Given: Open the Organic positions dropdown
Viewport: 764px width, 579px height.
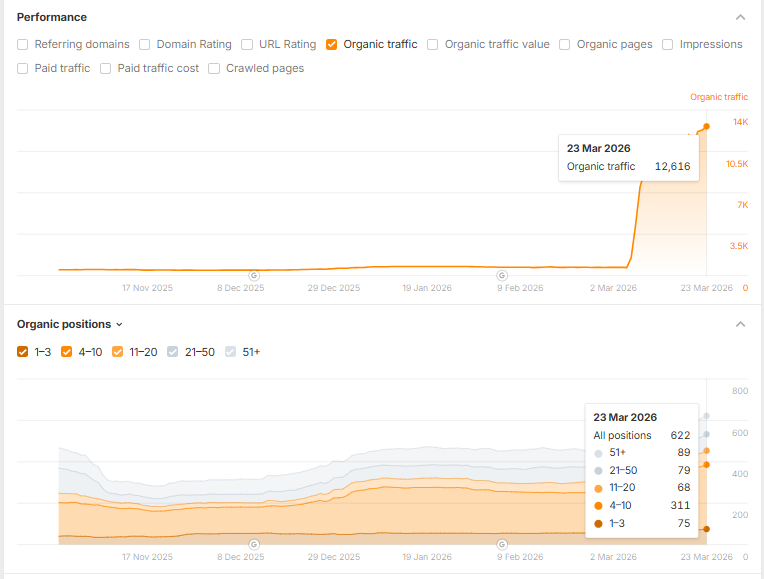Looking at the screenshot, I should [69, 324].
